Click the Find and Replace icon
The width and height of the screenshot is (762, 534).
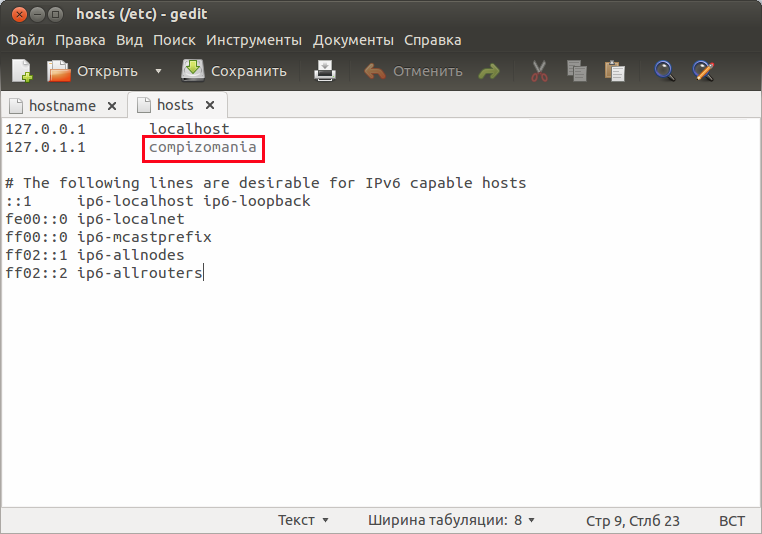point(703,71)
